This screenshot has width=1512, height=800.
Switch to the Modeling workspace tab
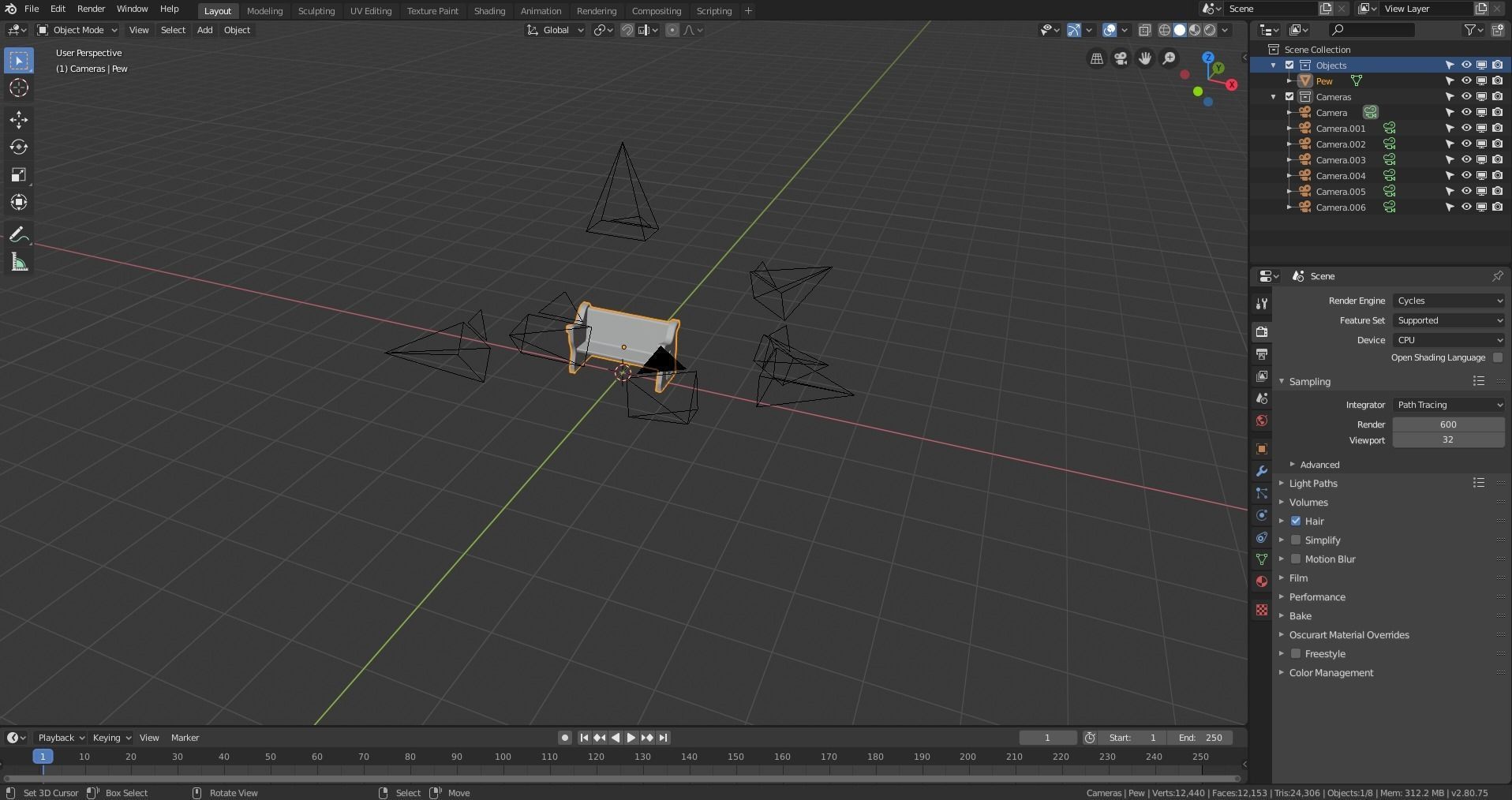[x=264, y=11]
